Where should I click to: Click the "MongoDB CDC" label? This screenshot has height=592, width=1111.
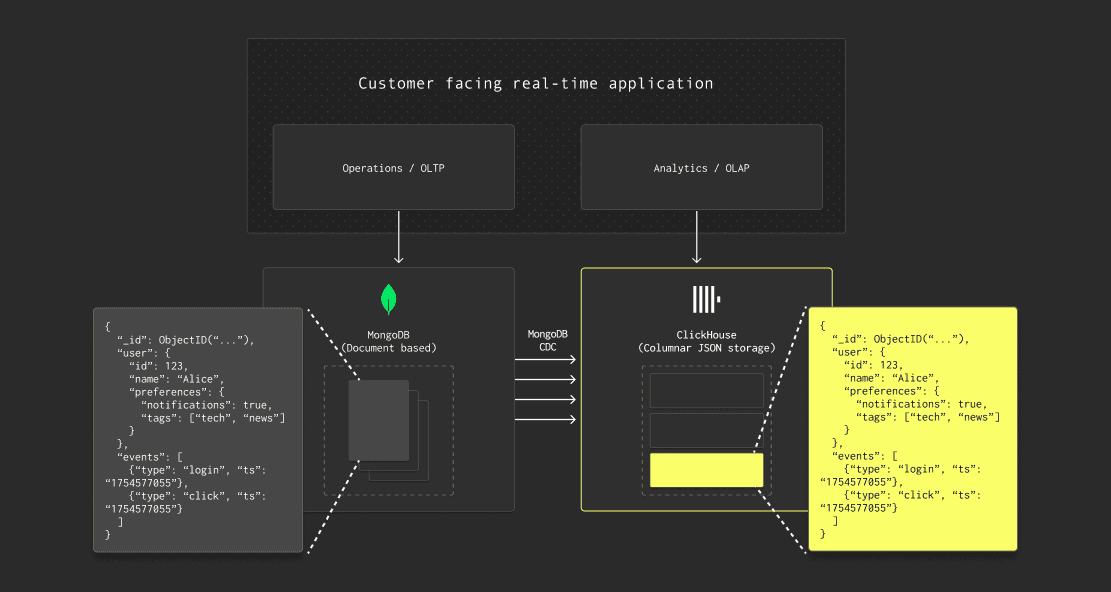coord(547,340)
